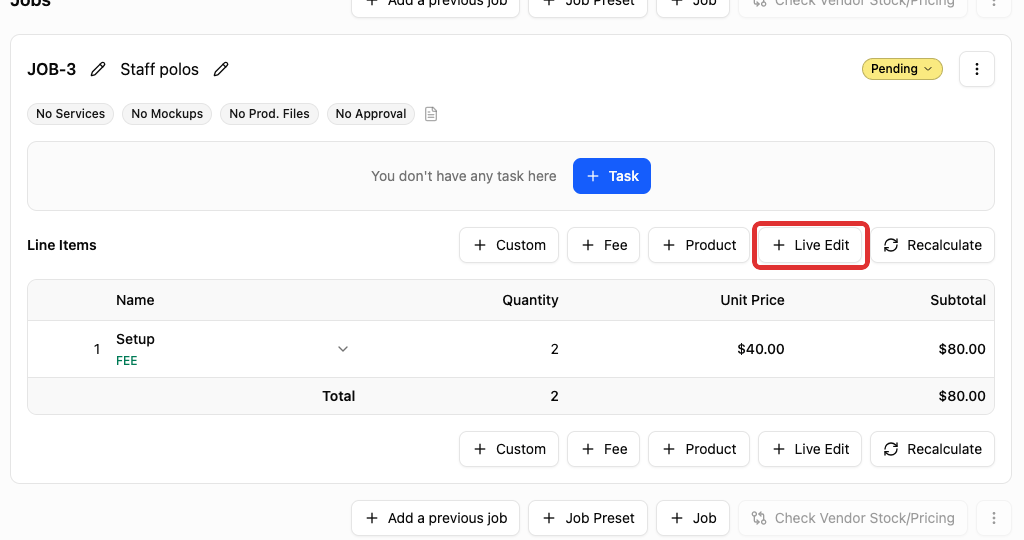Start Live Edit from upper line items toolbar
The image size is (1024, 540).
click(x=810, y=245)
